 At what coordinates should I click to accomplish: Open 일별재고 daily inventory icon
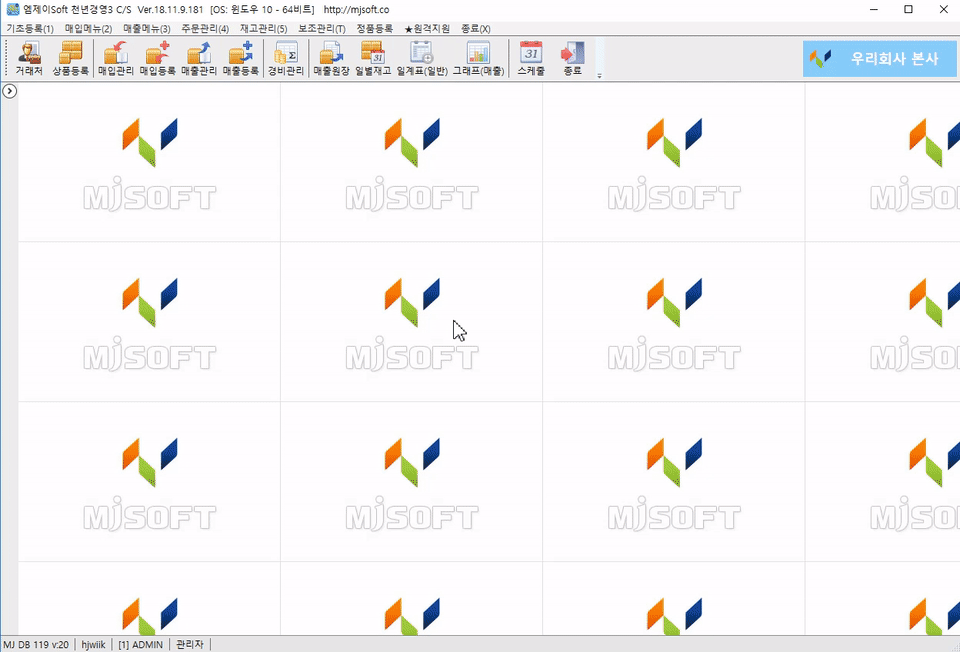[x=373, y=59]
